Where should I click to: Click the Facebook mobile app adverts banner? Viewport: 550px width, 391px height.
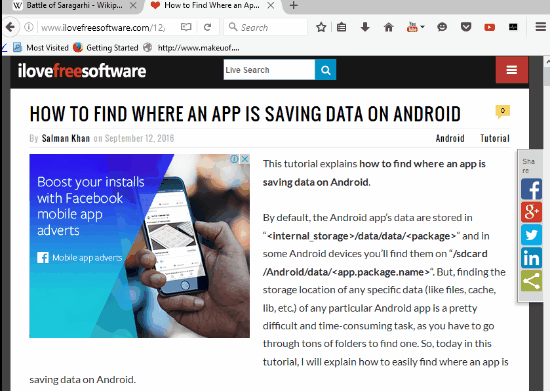click(x=140, y=246)
